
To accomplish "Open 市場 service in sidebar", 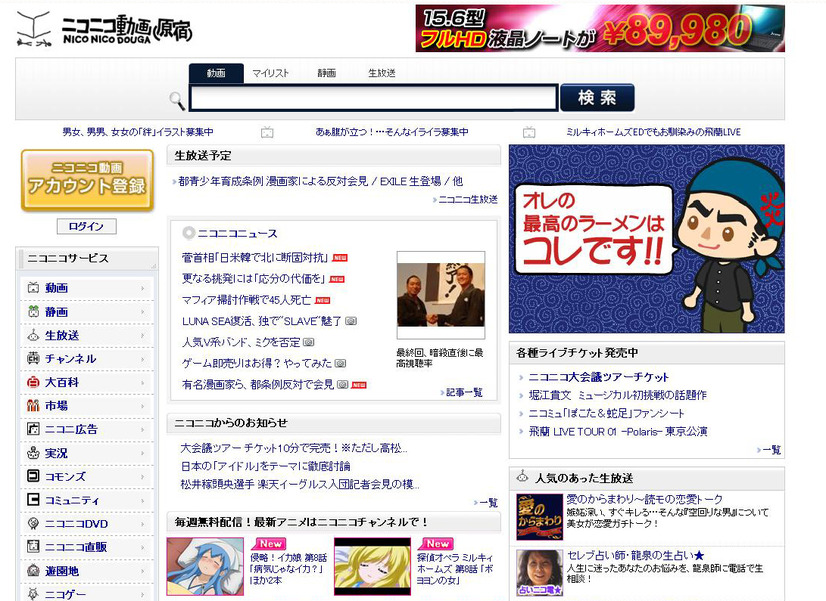I will [87, 406].
